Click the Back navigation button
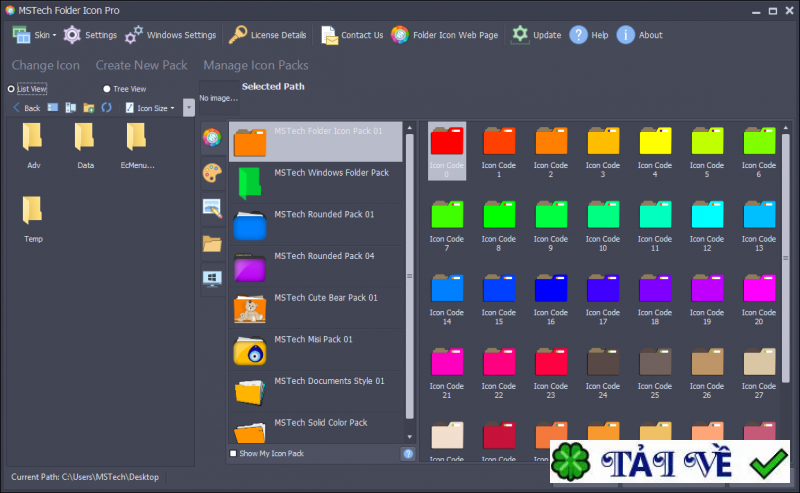The image size is (800, 493). pyautogui.click(x=26, y=107)
